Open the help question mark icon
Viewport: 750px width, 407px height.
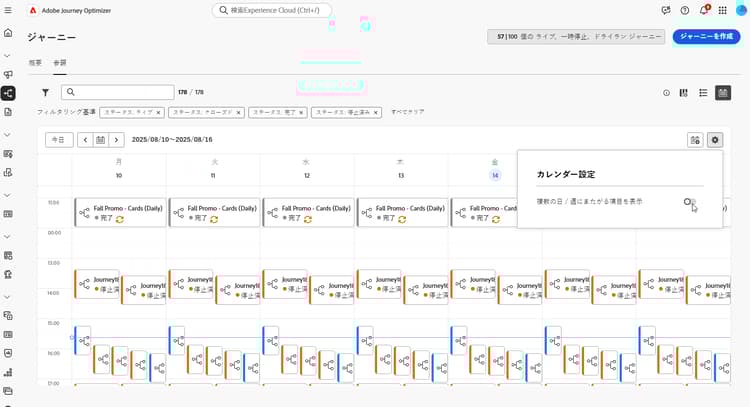684,10
